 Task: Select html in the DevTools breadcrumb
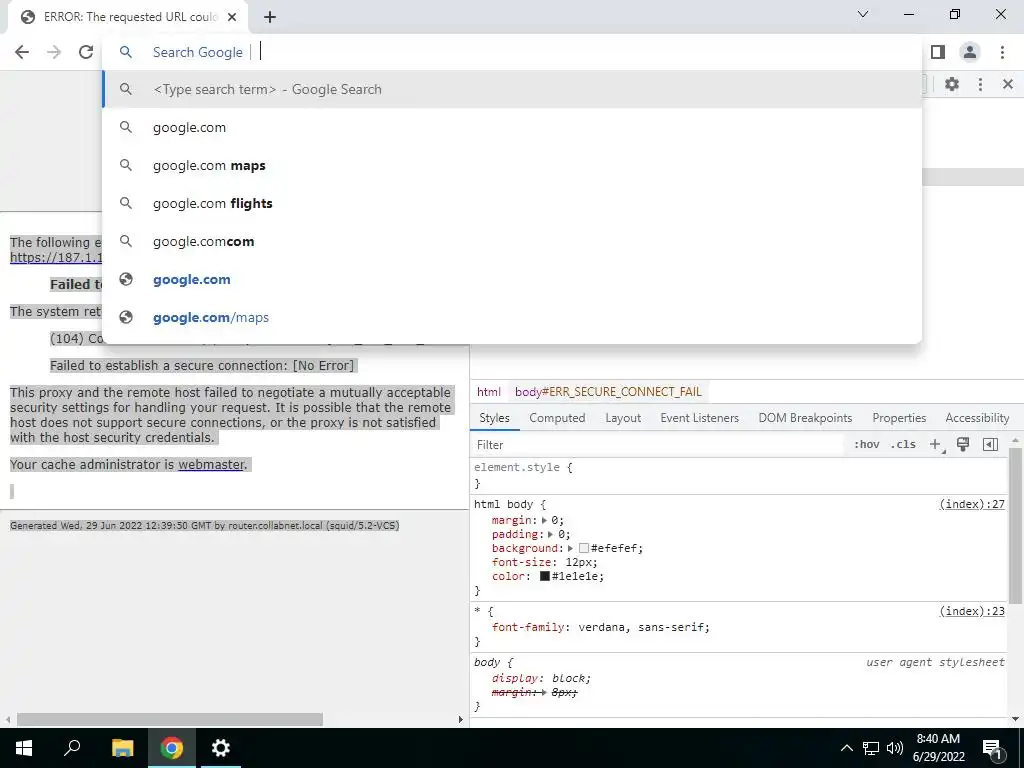tap(488, 392)
